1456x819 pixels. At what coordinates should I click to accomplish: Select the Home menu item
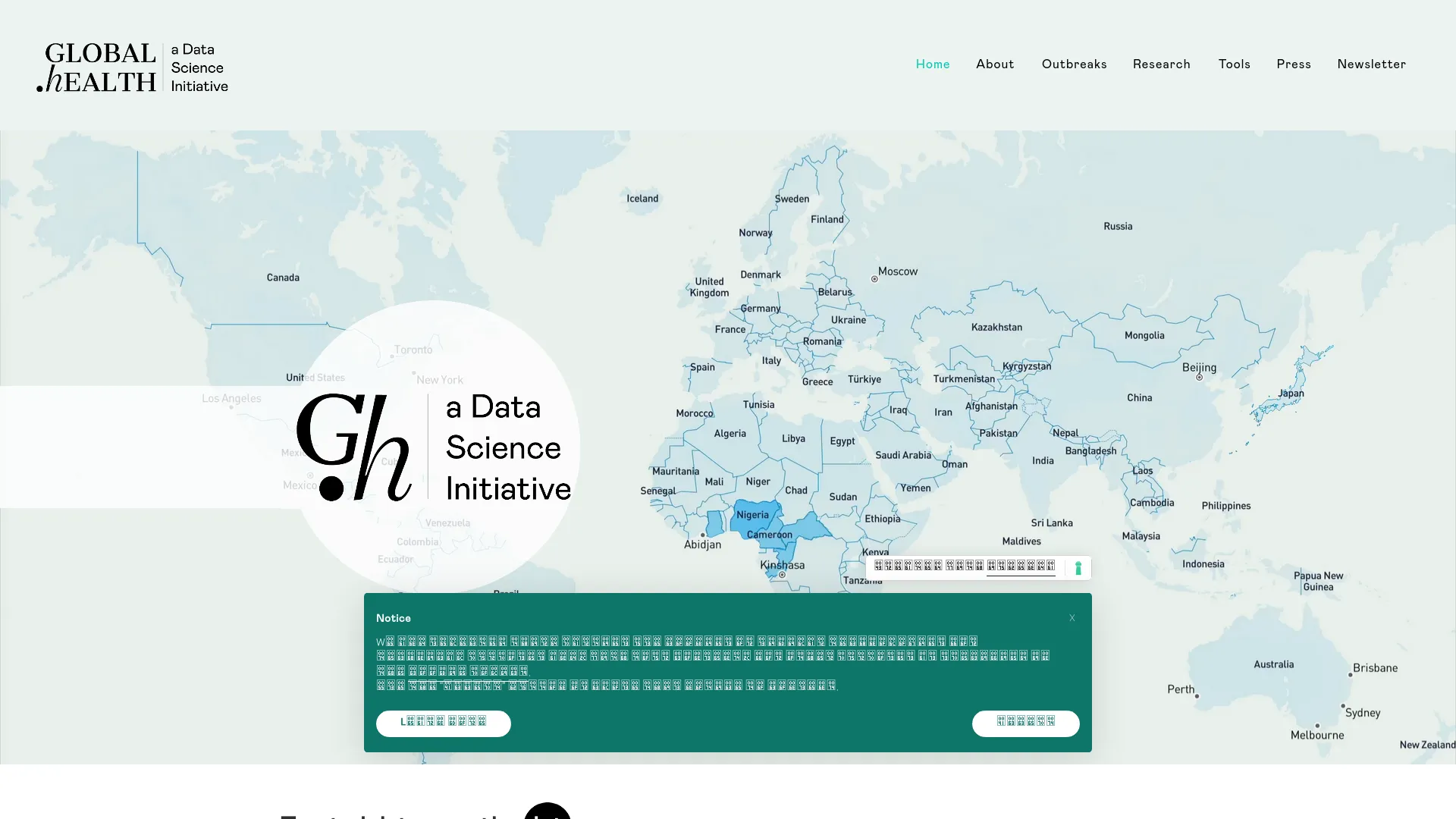[x=932, y=64]
